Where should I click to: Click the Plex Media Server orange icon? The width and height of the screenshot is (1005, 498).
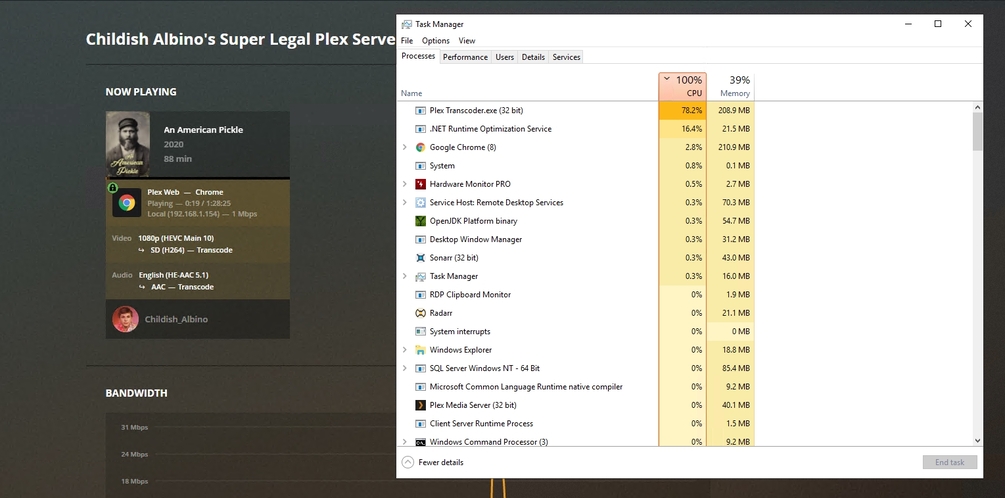[420, 405]
